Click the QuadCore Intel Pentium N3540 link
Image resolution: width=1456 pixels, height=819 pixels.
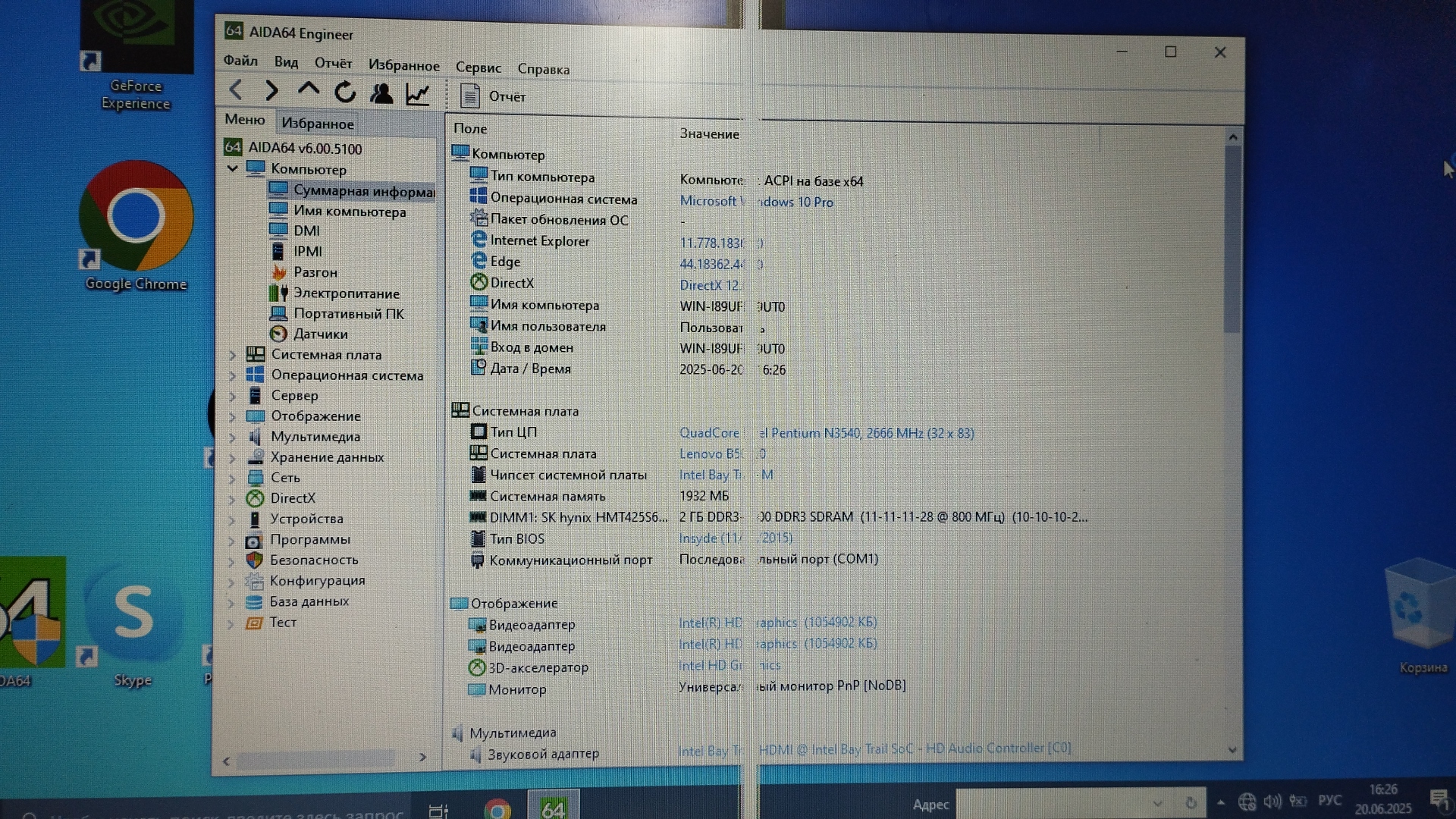point(826,433)
